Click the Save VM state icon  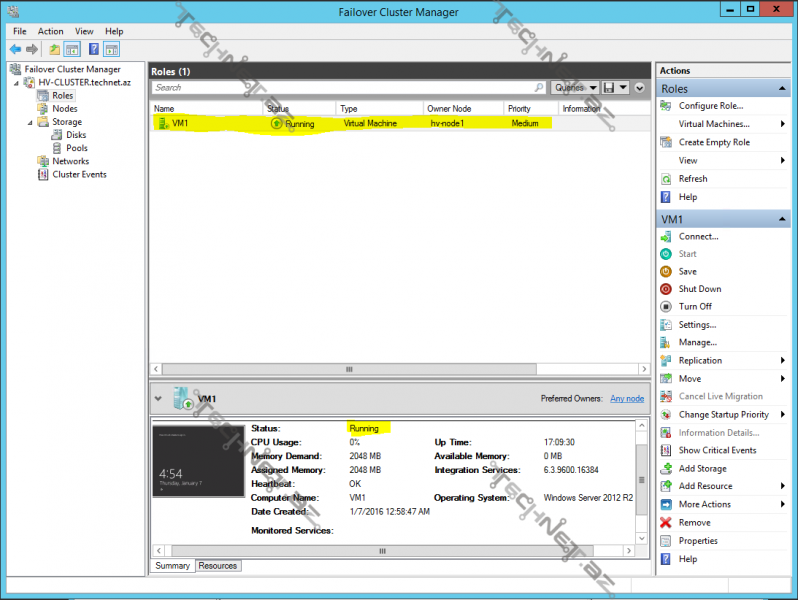666,271
